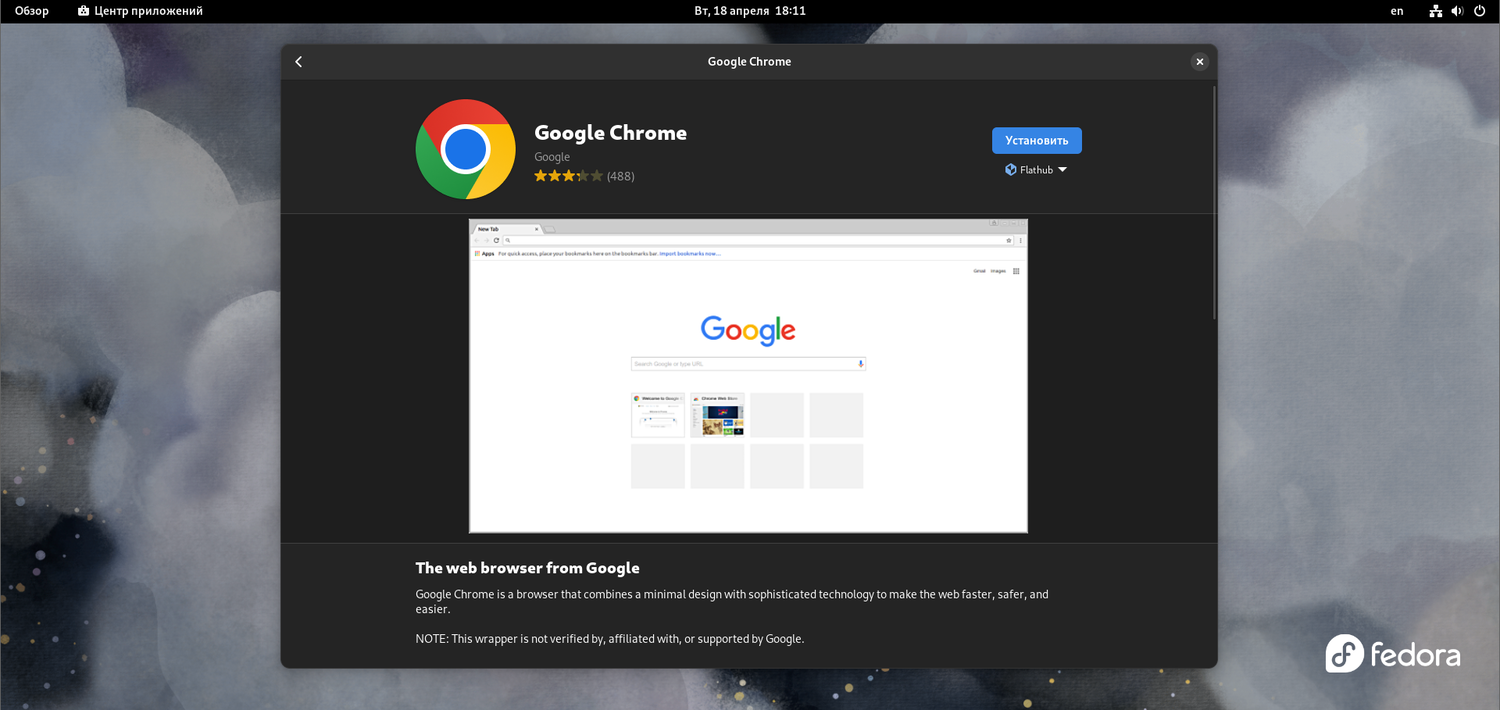Open the Flathub source dropdown
The height and width of the screenshot is (710, 1500).
1036,170
